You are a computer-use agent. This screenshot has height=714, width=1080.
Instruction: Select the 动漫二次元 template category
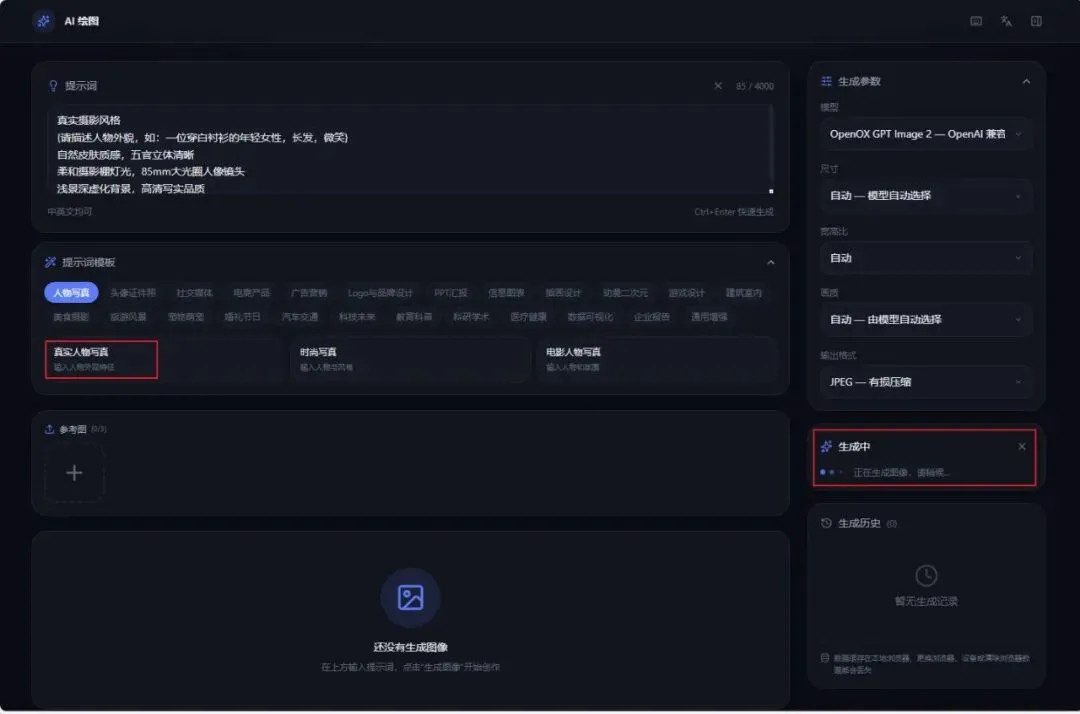pos(625,293)
